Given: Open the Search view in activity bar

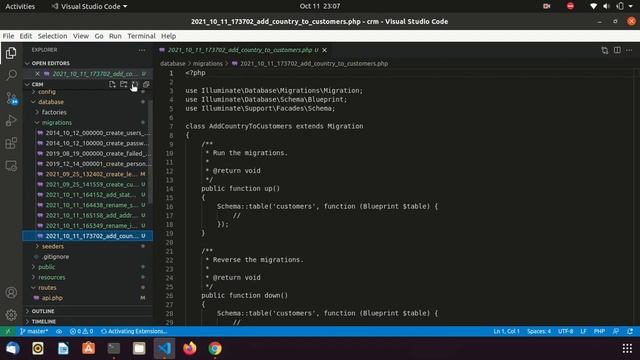Looking at the screenshot, I should (x=11, y=75).
